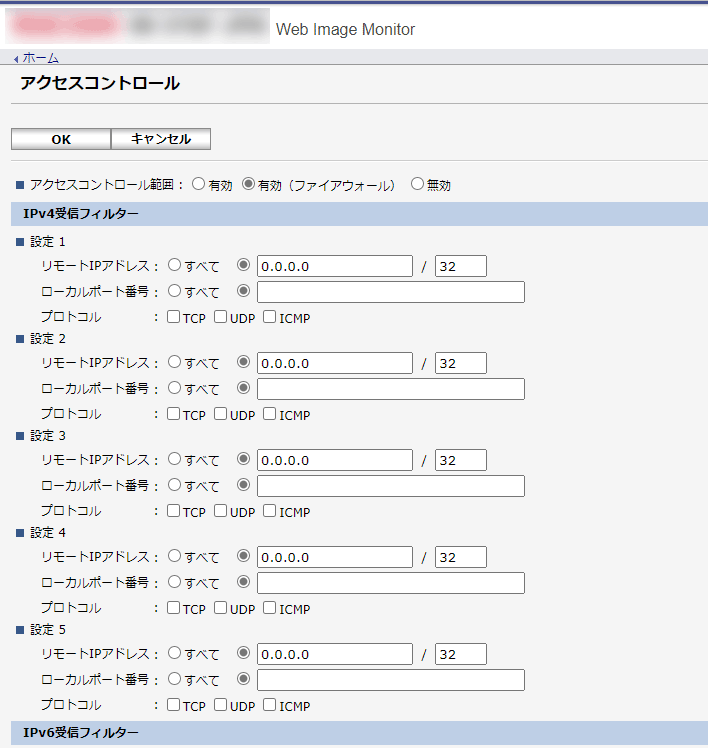
Task: Select すべて for 設定 3 remote IP address
Action: 175,459
